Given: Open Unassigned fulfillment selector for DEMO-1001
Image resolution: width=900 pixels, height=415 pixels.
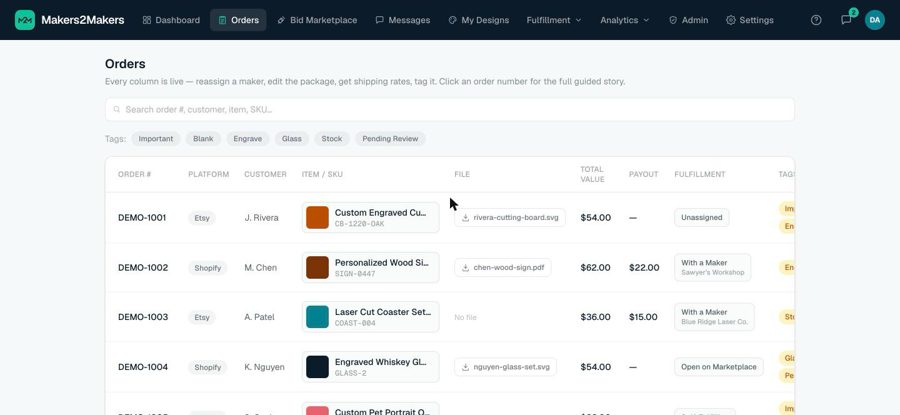Looking at the screenshot, I should coord(701,218).
